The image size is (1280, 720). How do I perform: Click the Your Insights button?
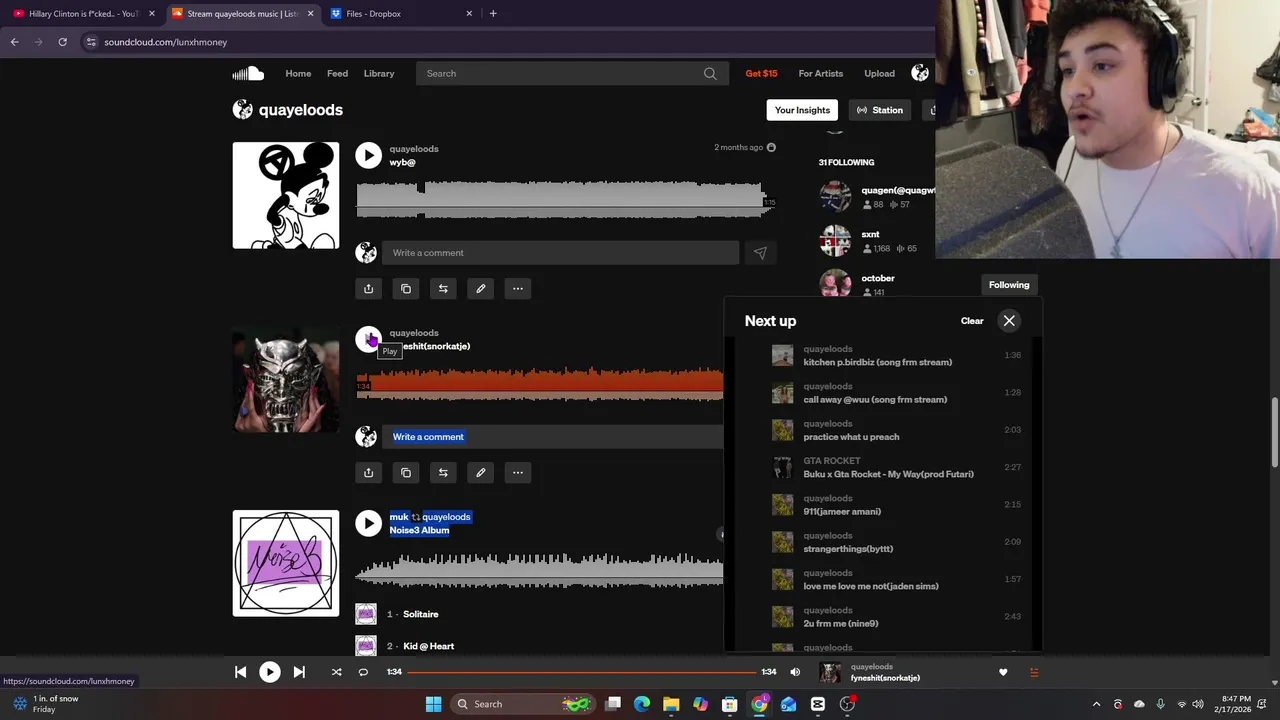coord(802,110)
